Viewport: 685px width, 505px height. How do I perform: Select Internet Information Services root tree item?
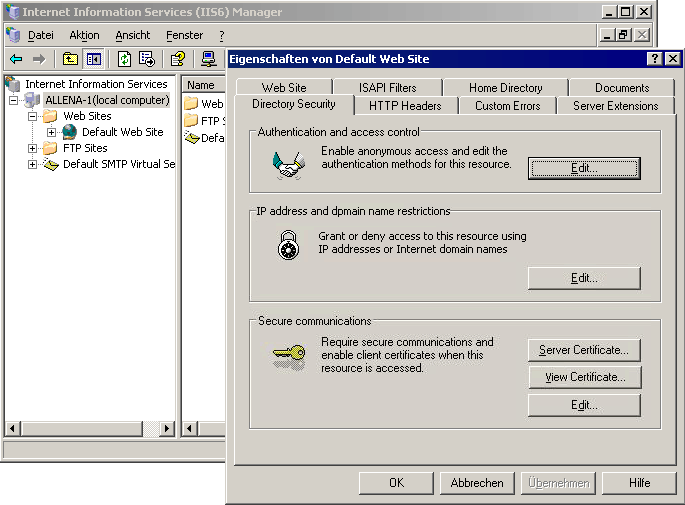(x=96, y=84)
